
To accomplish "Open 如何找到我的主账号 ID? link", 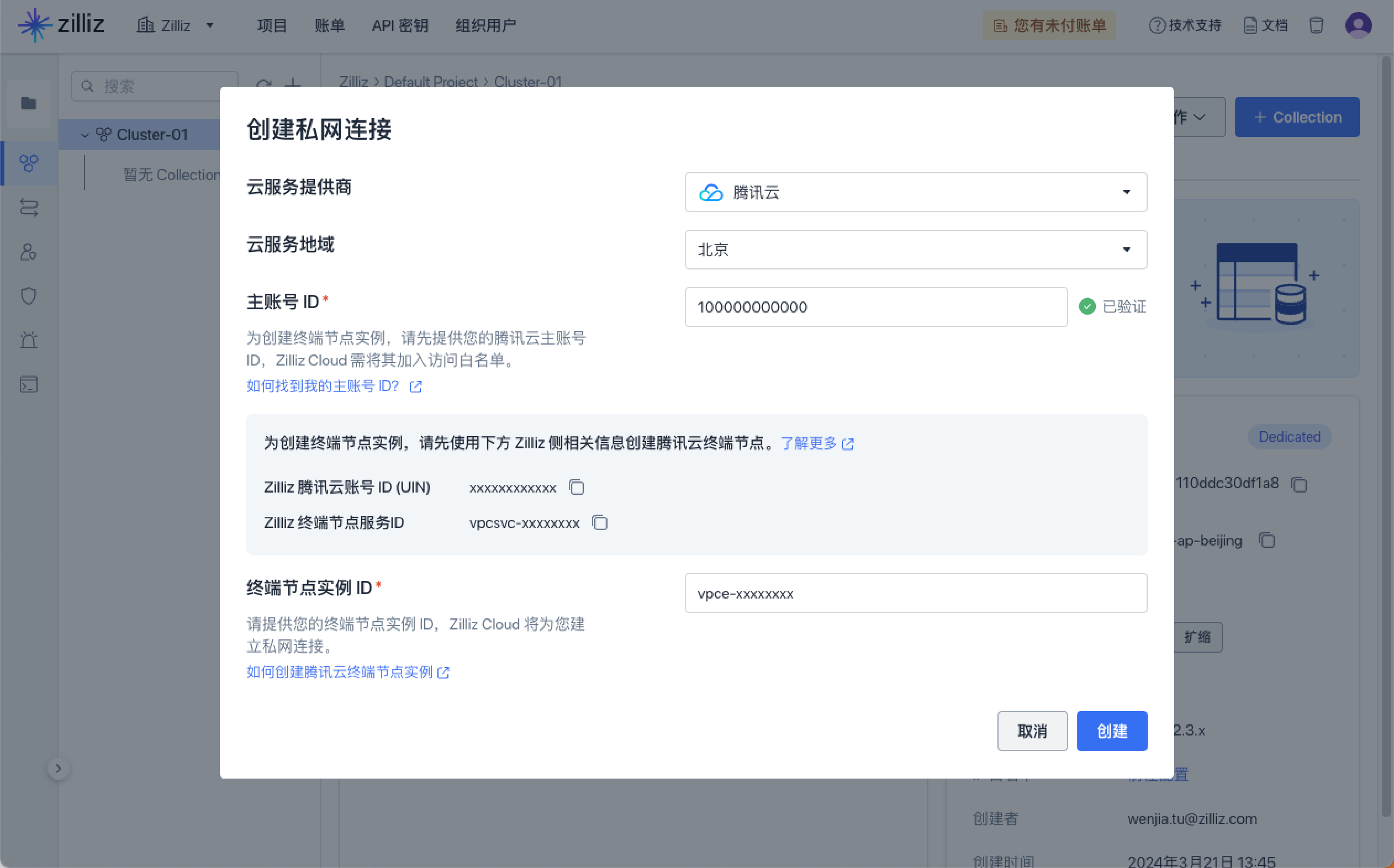I will click(334, 386).
